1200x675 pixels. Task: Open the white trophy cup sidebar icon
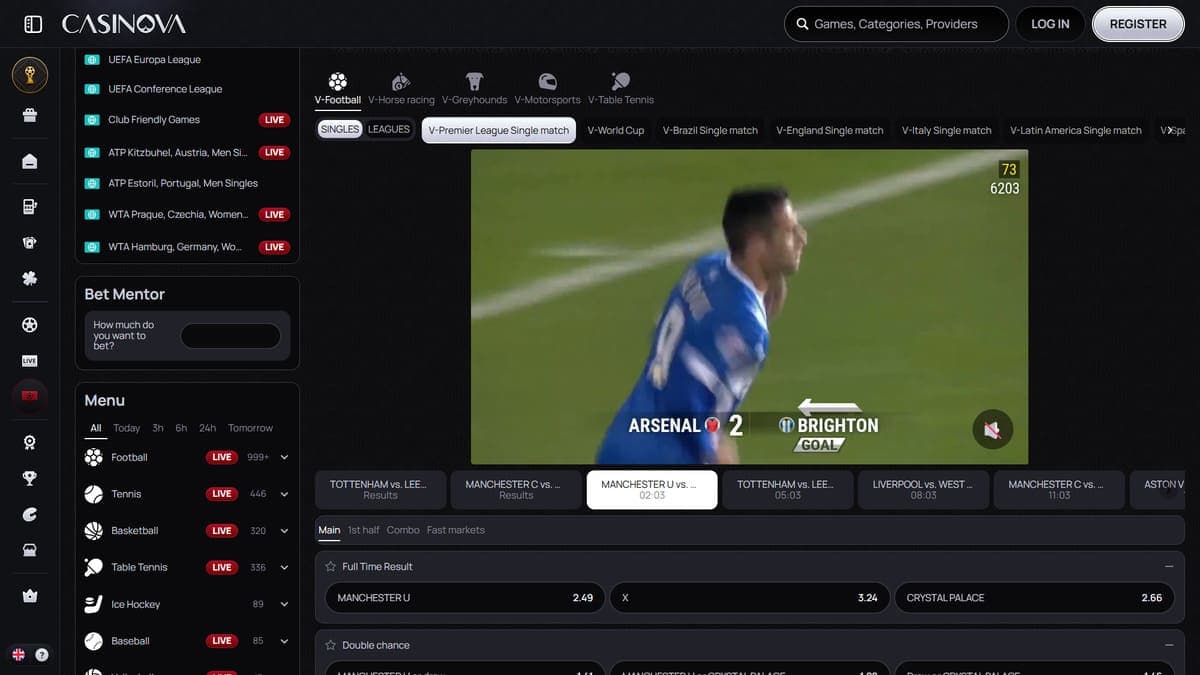tap(30, 478)
